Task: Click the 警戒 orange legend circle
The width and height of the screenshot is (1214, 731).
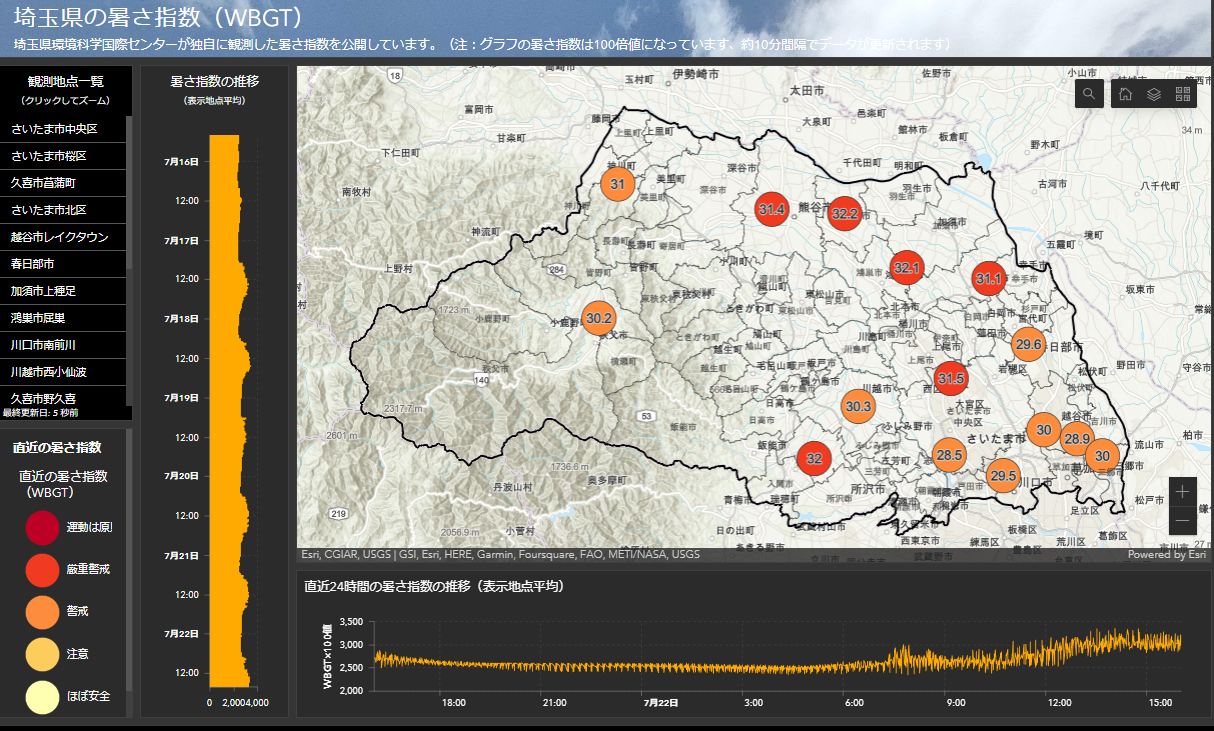Action: (x=43, y=611)
